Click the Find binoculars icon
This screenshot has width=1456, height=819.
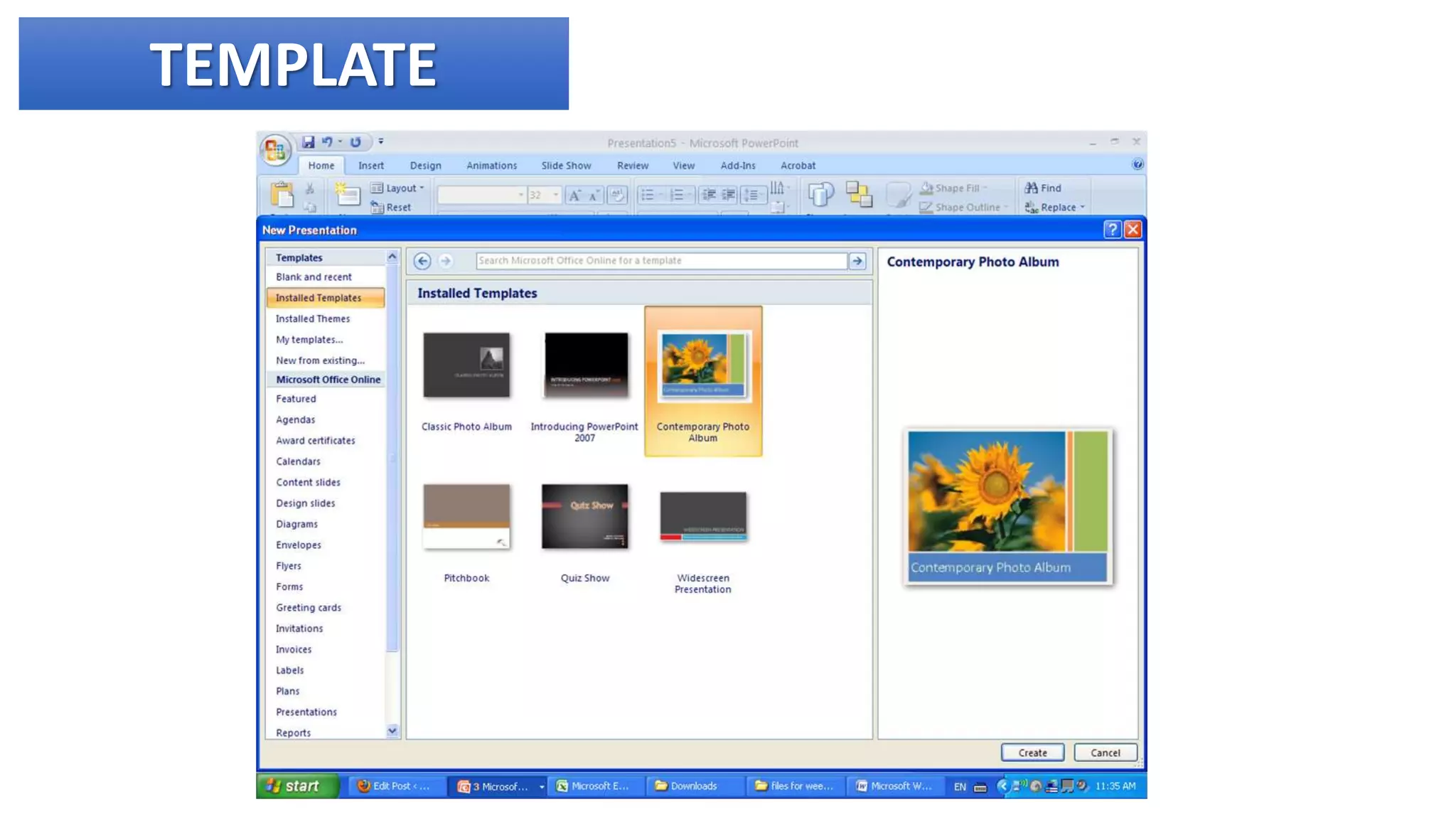[1032, 188]
